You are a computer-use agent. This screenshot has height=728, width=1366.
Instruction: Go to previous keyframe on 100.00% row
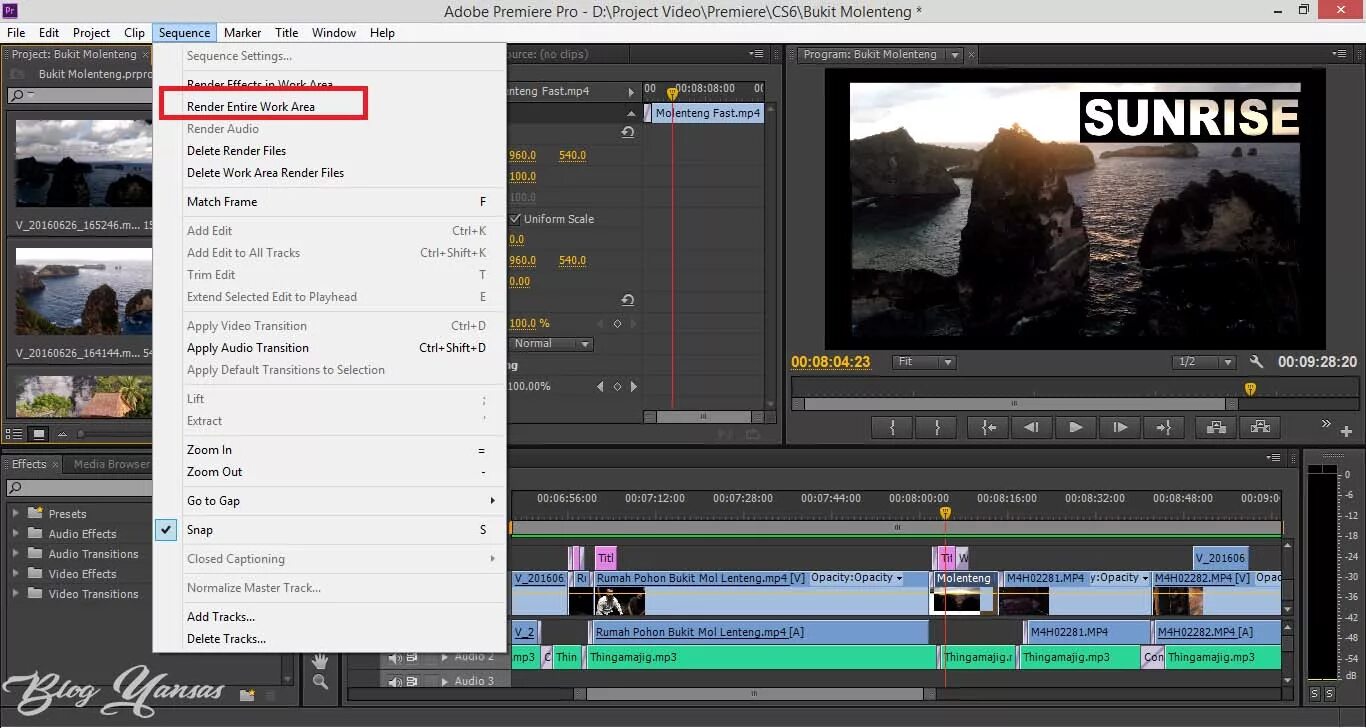[x=600, y=386]
